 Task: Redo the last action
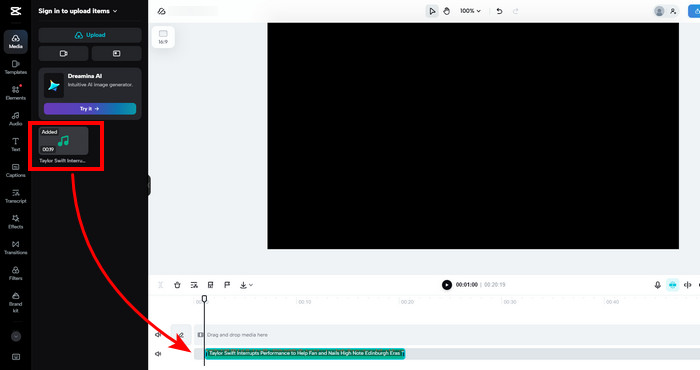click(516, 11)
